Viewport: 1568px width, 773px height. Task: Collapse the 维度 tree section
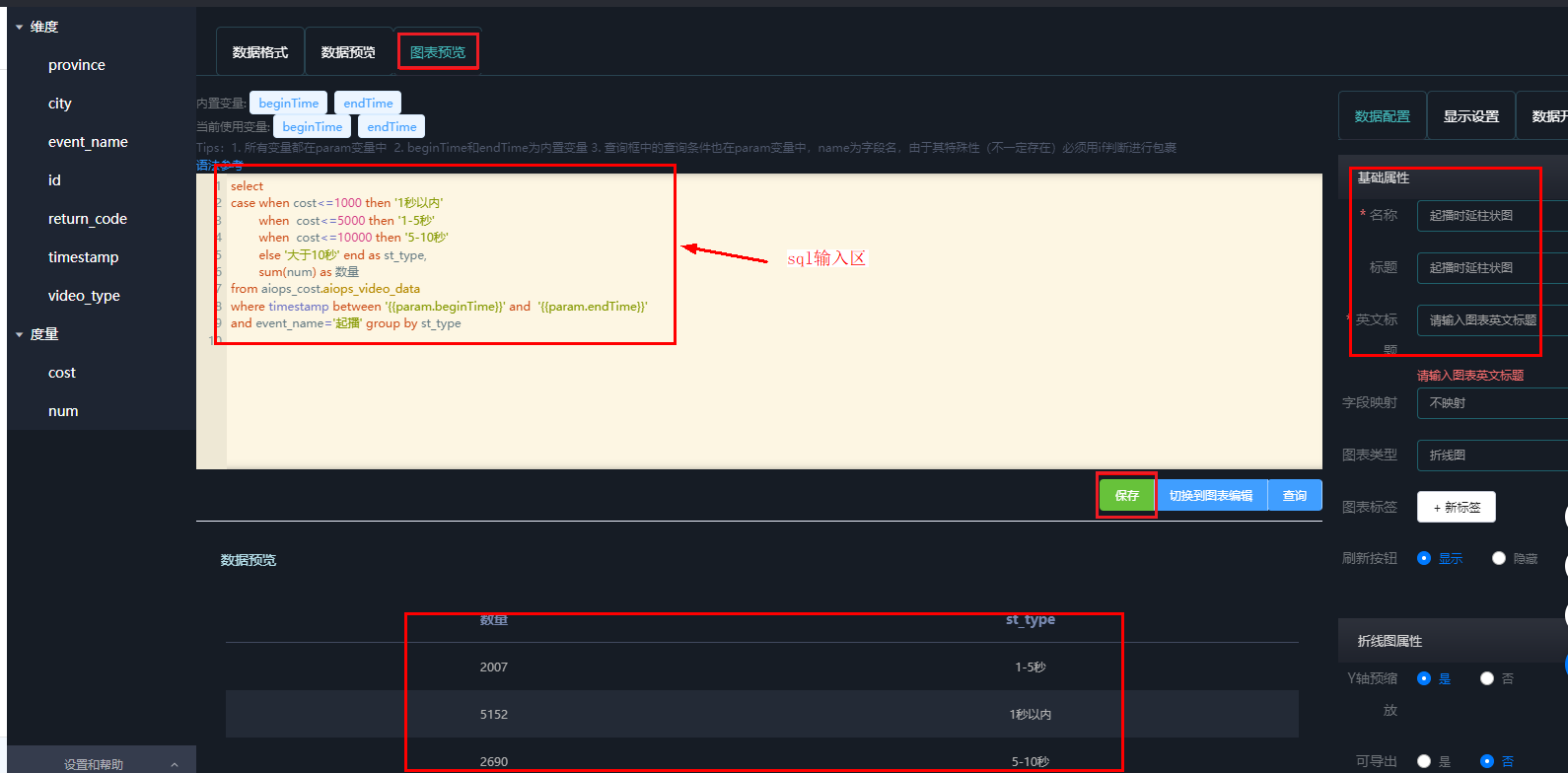19,28
